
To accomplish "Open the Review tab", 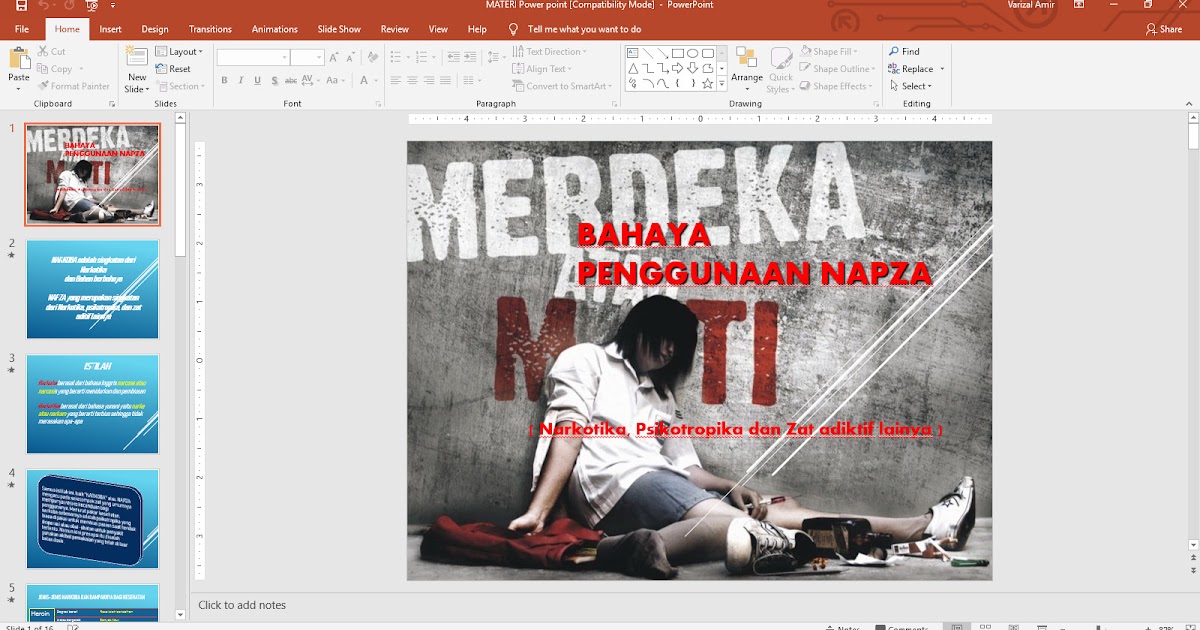I will click(x=395, y=29).
